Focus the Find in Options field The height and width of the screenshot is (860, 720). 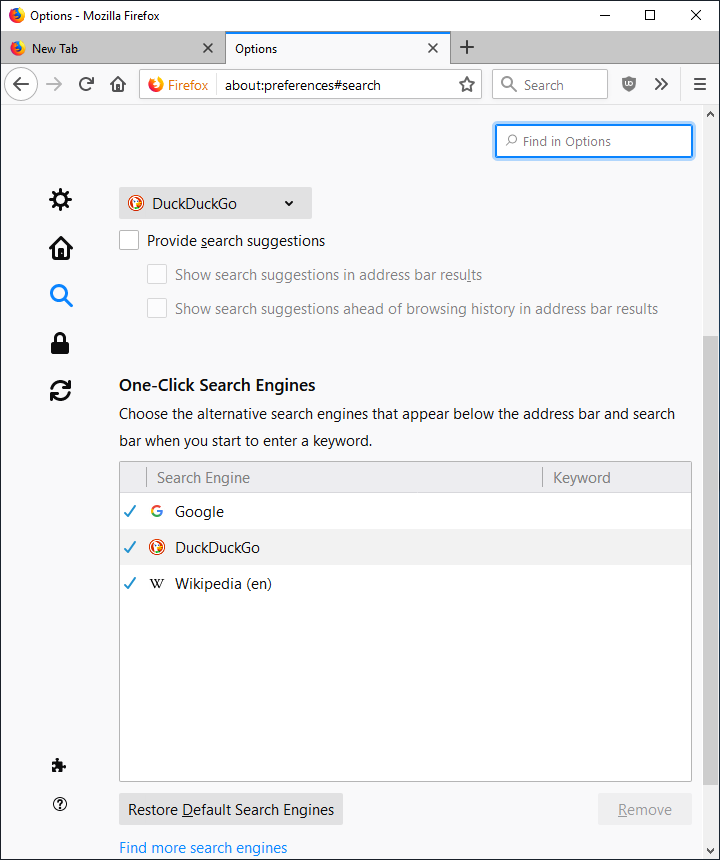(594, 142)
